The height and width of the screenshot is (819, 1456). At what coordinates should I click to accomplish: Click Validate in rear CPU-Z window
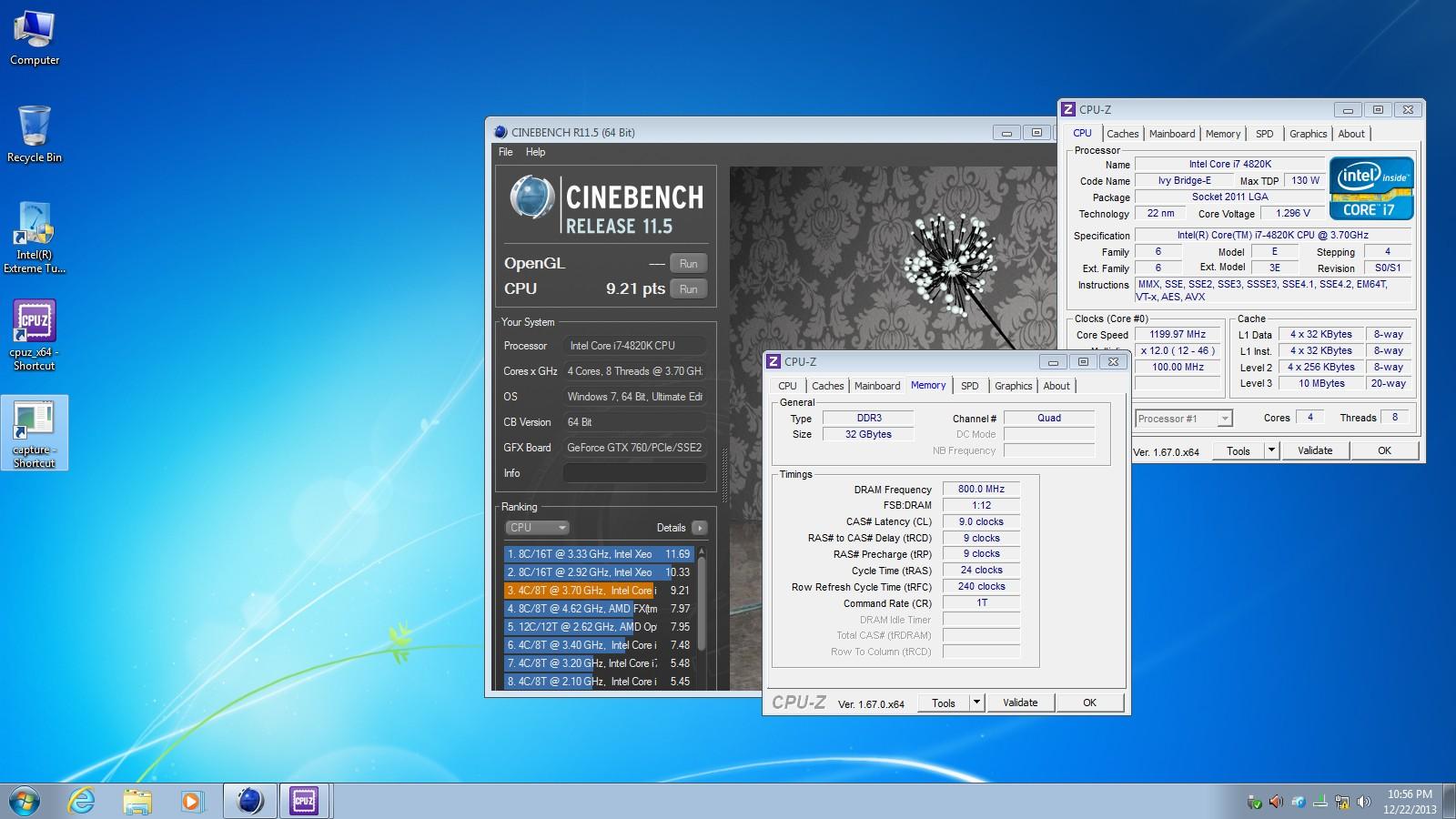coord(1315,450)
